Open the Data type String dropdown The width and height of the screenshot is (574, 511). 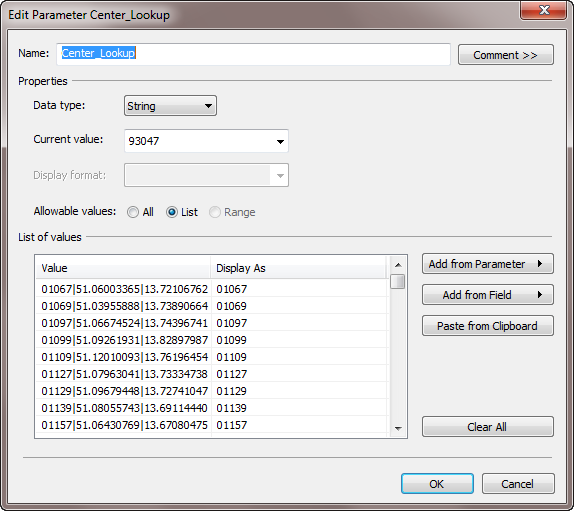coord(170,106)
